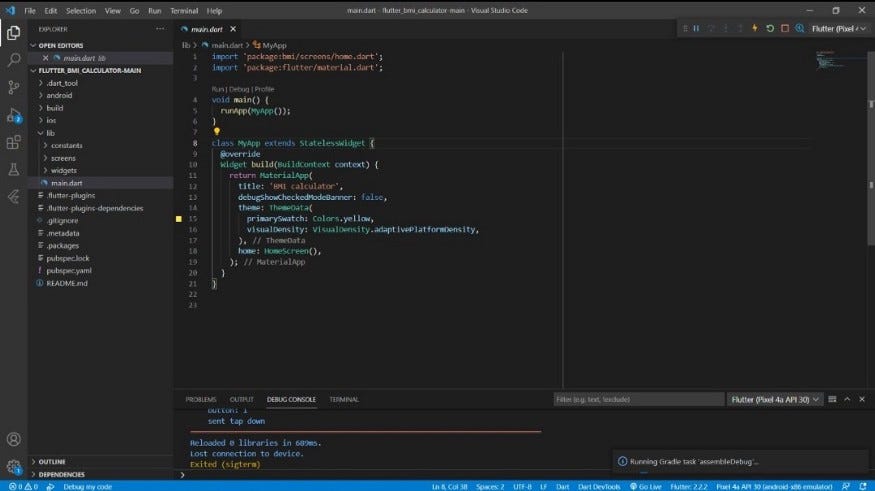This screenshot has height=491, width=875.
Task: Grab the debug toolbar drag handle
Action: pos(685,28)
